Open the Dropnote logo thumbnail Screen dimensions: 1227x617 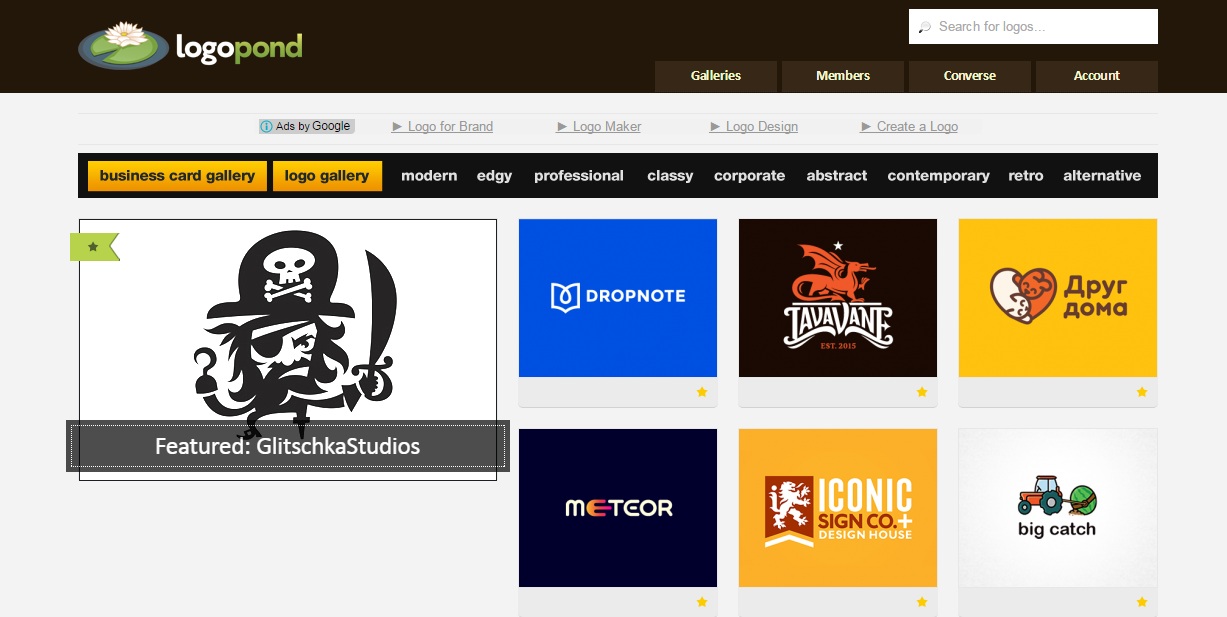tap(618, 298)
